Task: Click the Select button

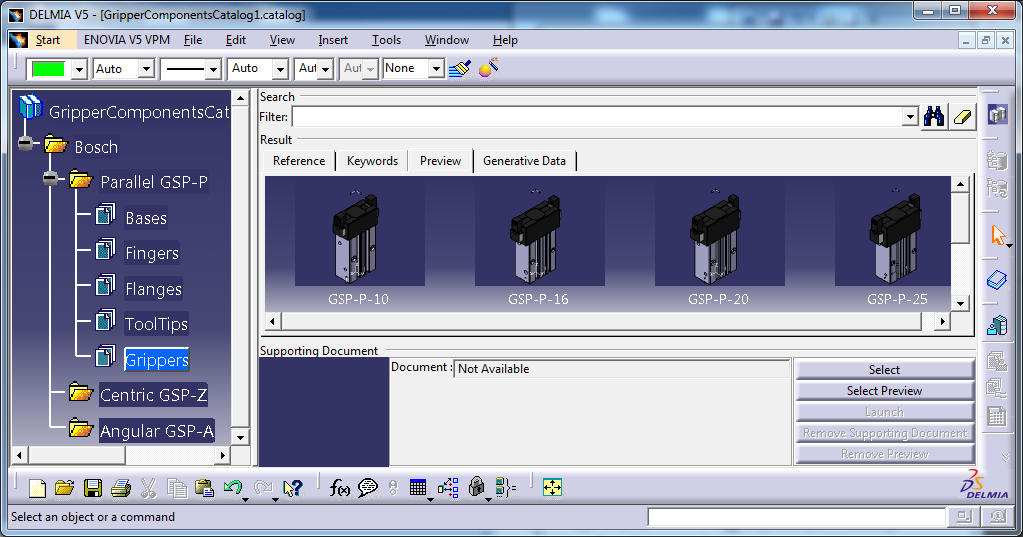Action: [x=884, y=370]
